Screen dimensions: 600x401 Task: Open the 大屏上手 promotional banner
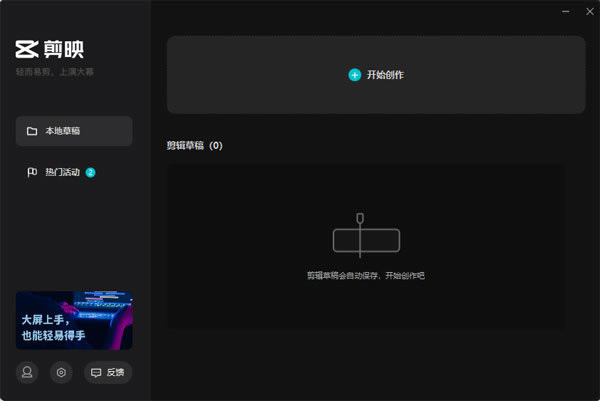pos(74,320)
